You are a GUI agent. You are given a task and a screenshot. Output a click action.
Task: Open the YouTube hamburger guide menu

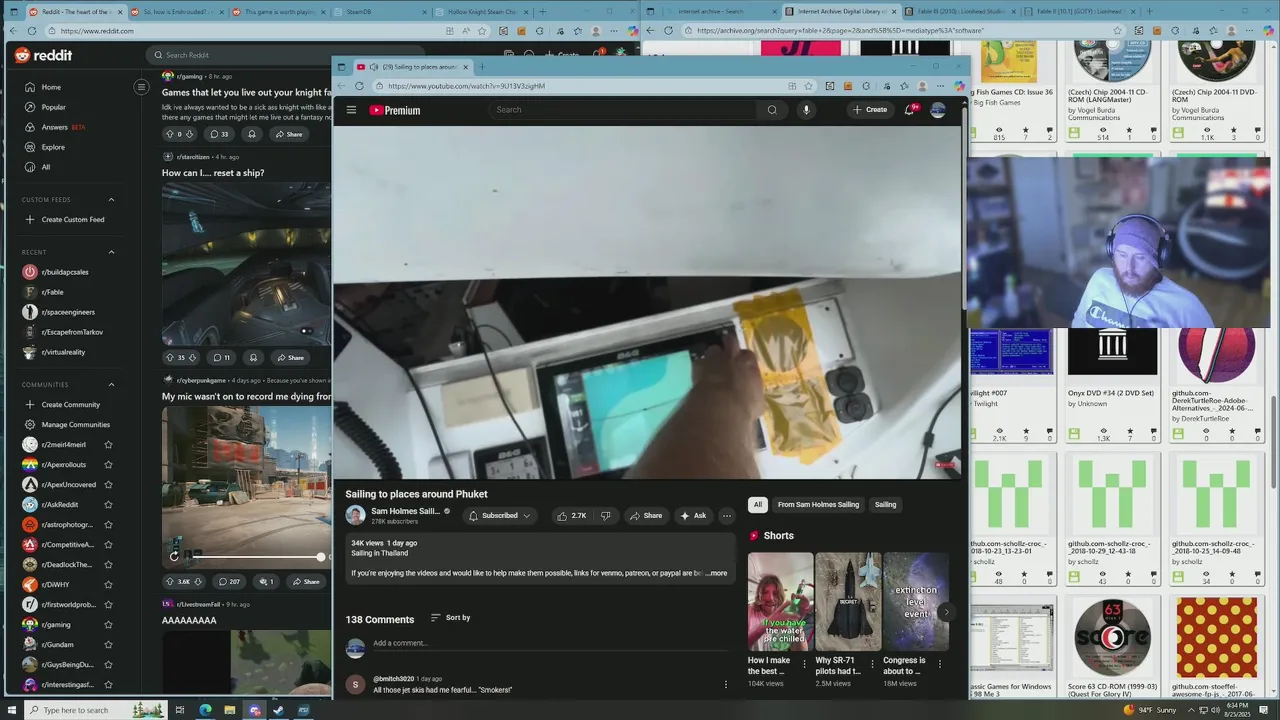coord(351,110)
